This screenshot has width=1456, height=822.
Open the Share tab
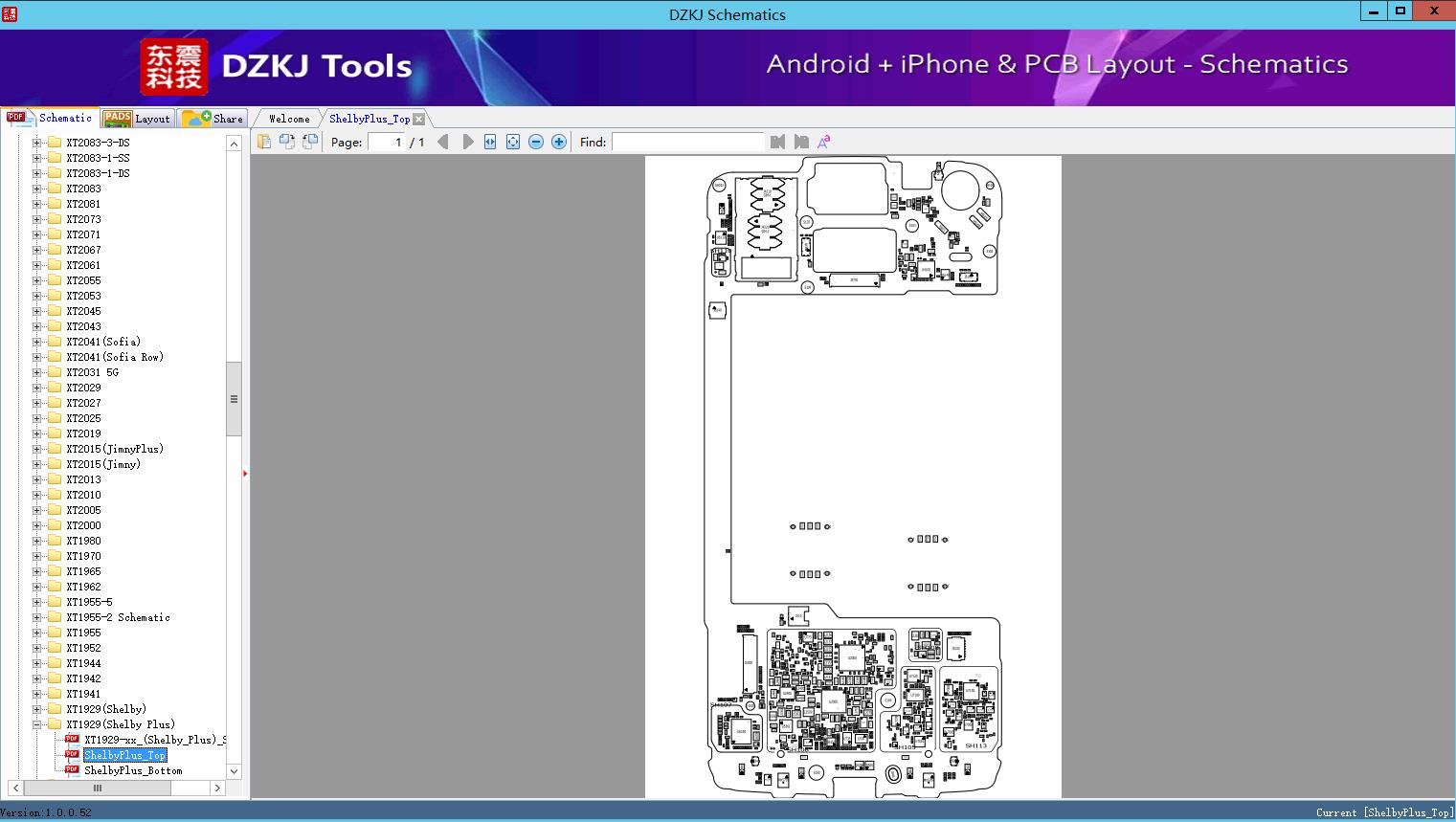click(x=213, y=119)
